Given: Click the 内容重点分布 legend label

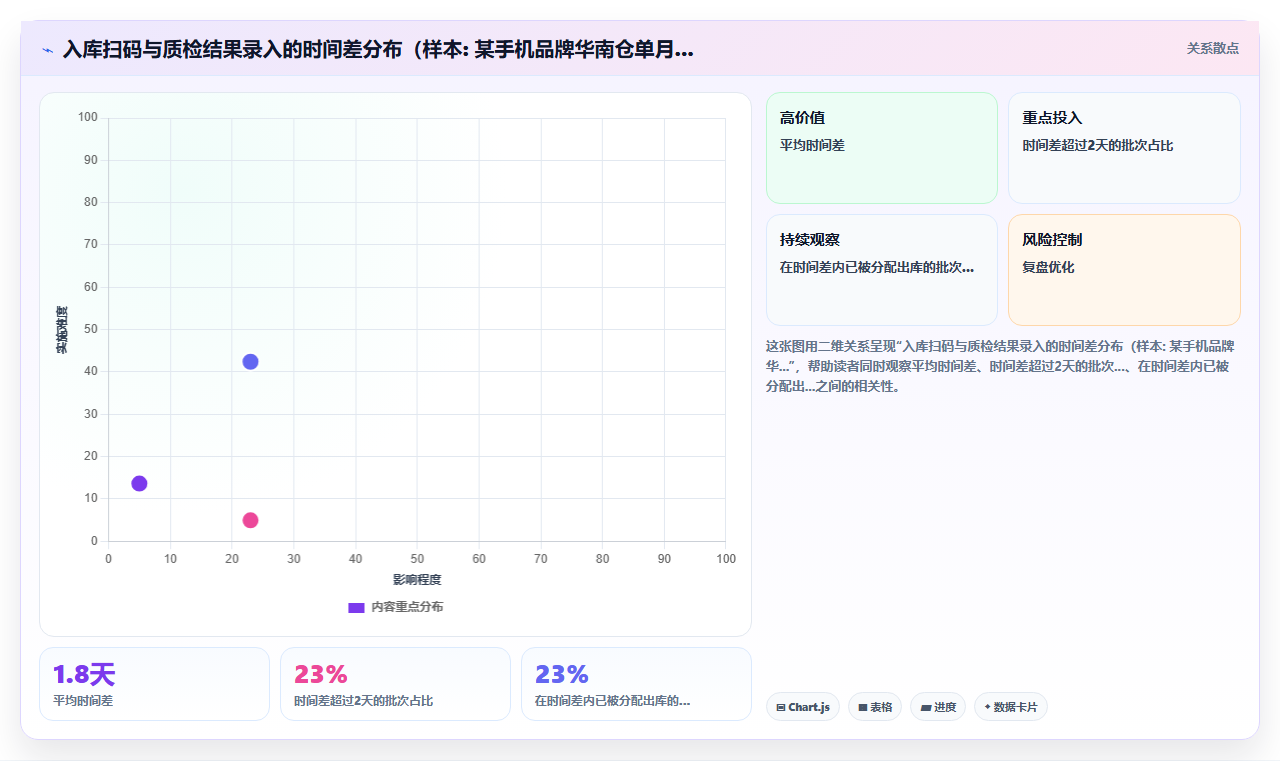Looking at the screenshot, I should [x=407, y=607].
